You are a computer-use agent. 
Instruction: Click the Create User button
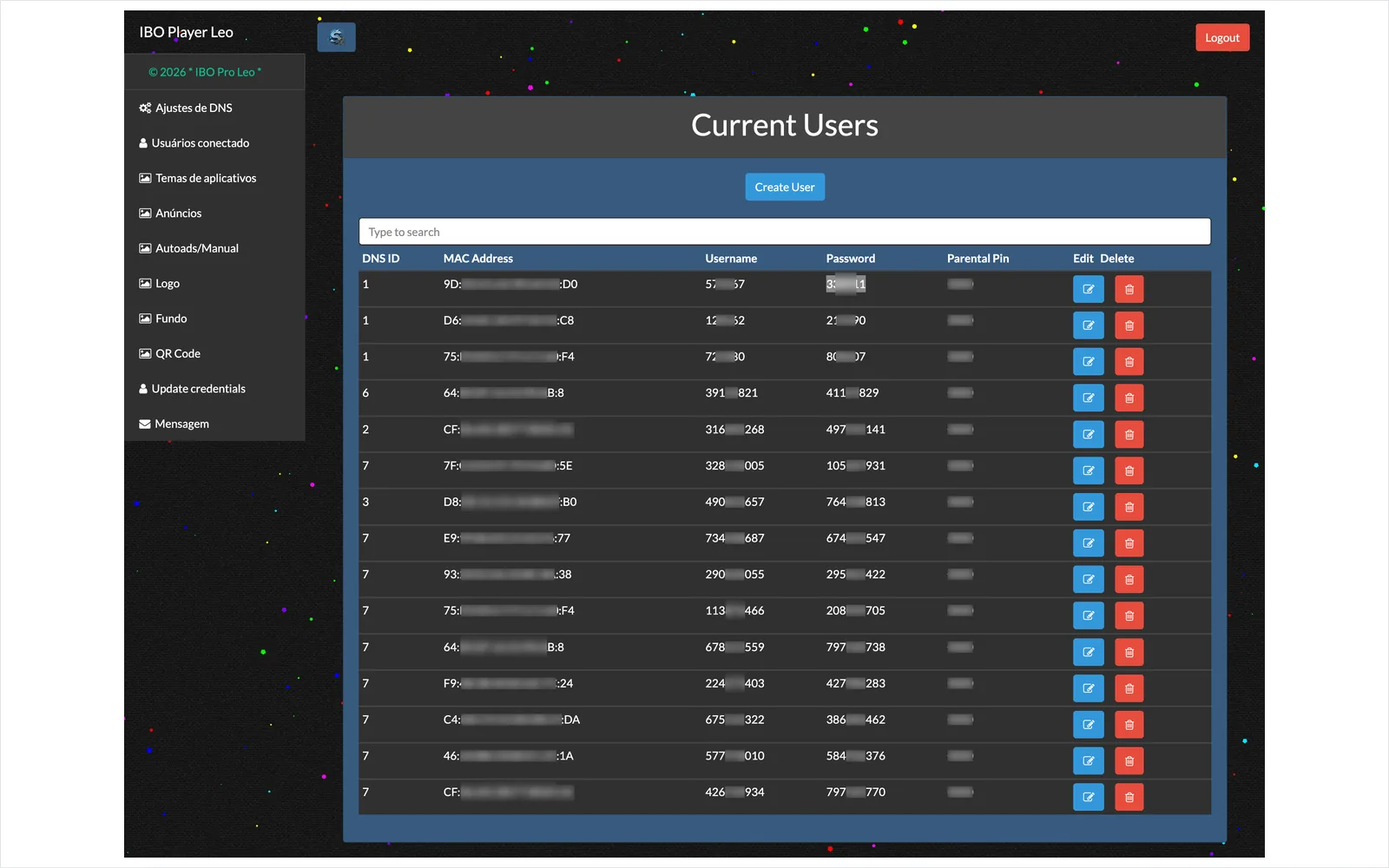pos(785,187)
